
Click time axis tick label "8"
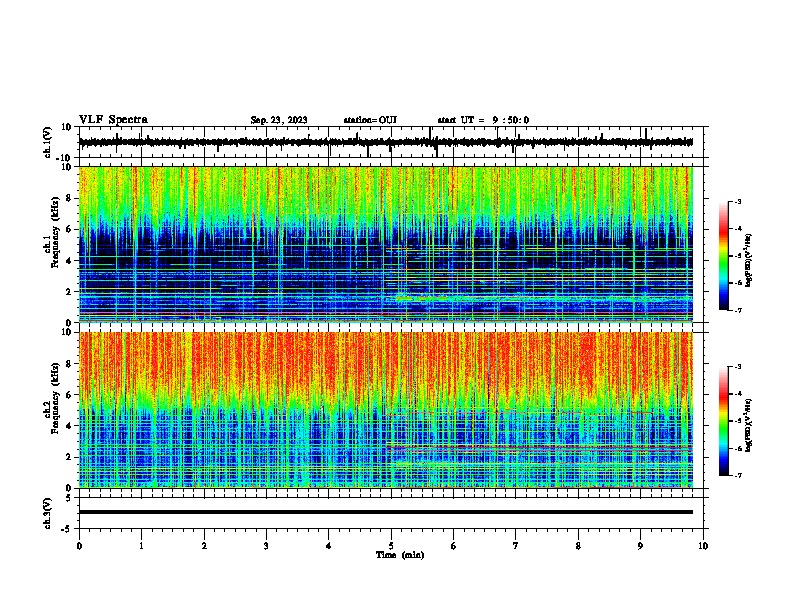pyautogui.click(x=578, y=546)
